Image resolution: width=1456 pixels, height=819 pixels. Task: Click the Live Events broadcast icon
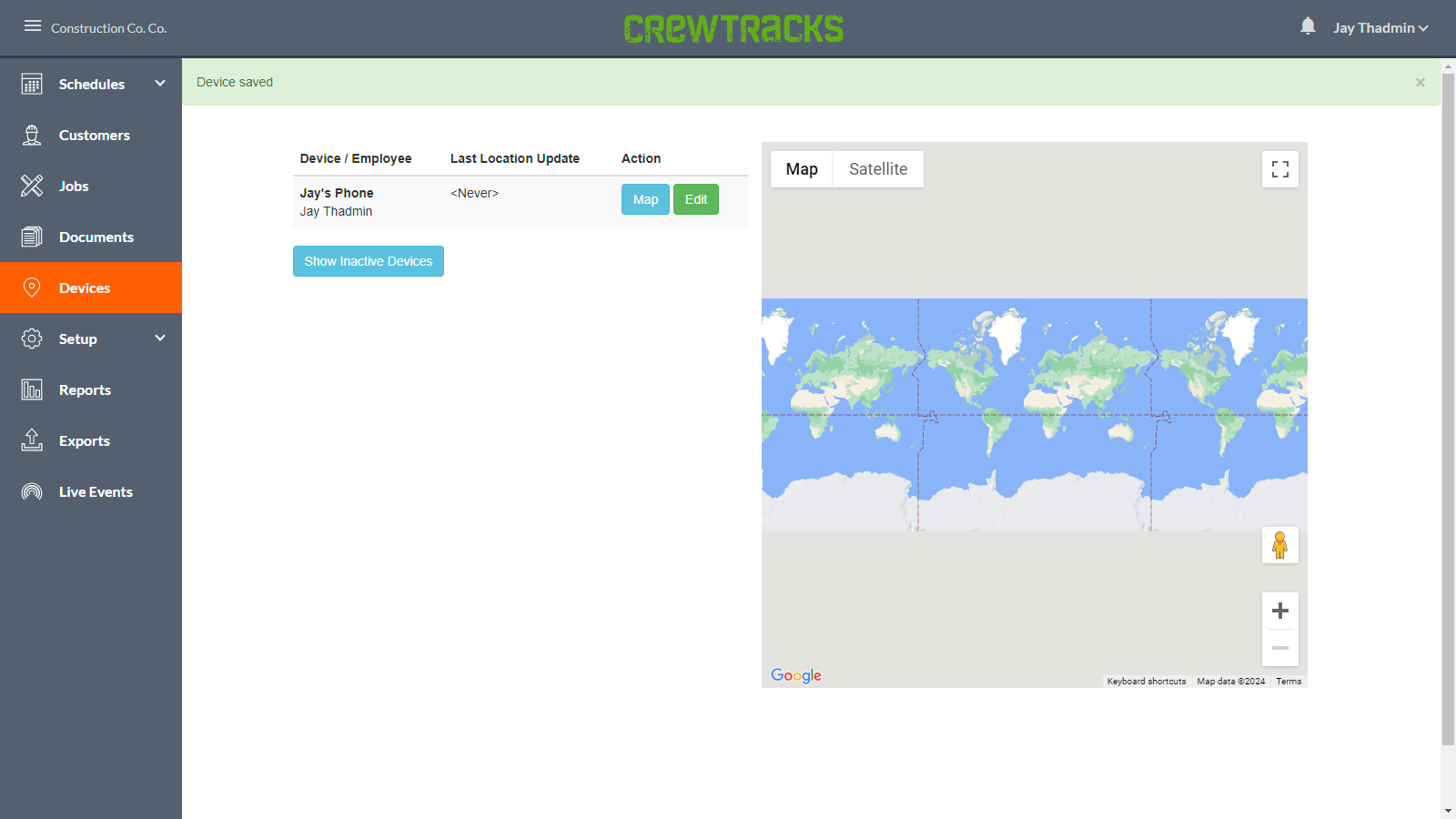(32, 491)
